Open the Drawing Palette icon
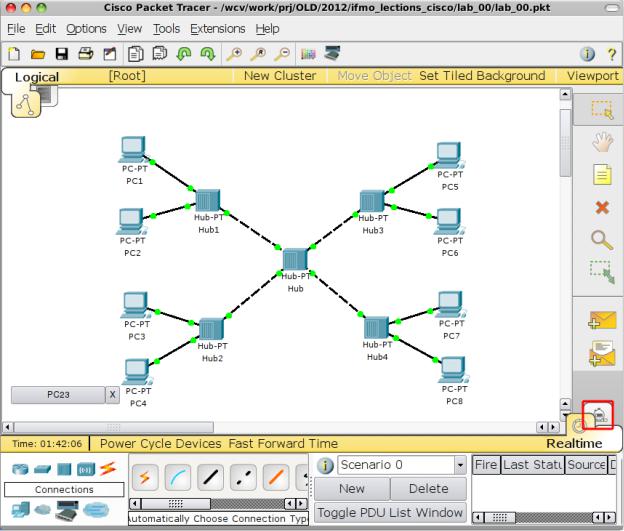This screenshot has width=624, height=531. (308, 54)
